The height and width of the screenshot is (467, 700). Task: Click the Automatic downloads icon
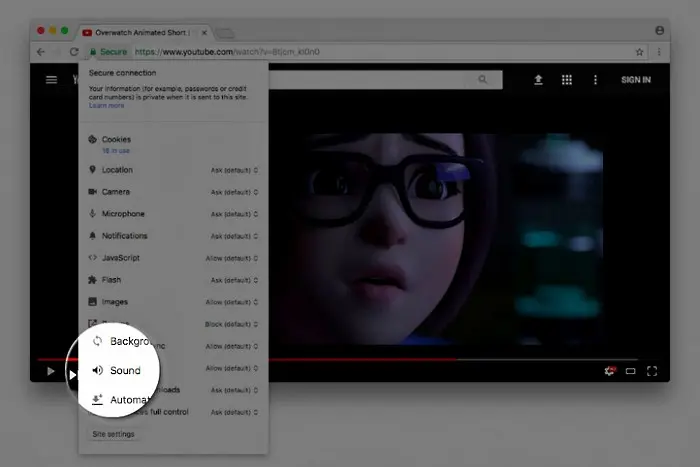[x=97, y=400]
